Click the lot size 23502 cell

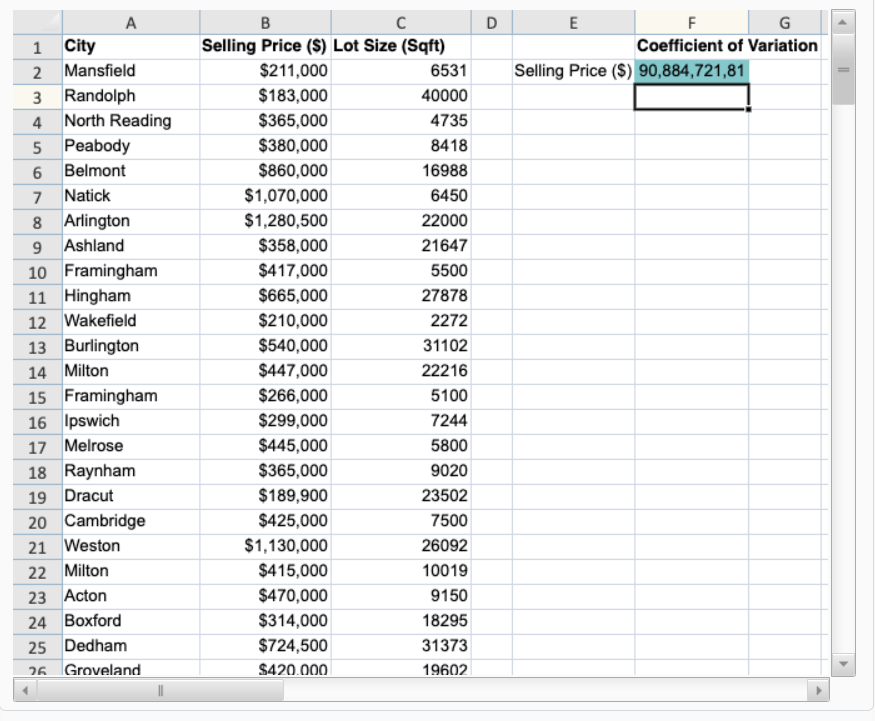(401, 497)
